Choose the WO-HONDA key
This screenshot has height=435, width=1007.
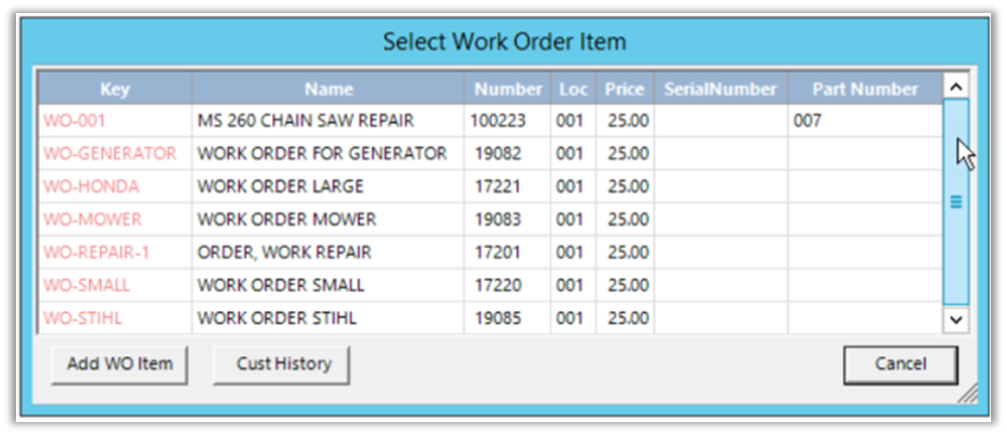tap(91, 187)
